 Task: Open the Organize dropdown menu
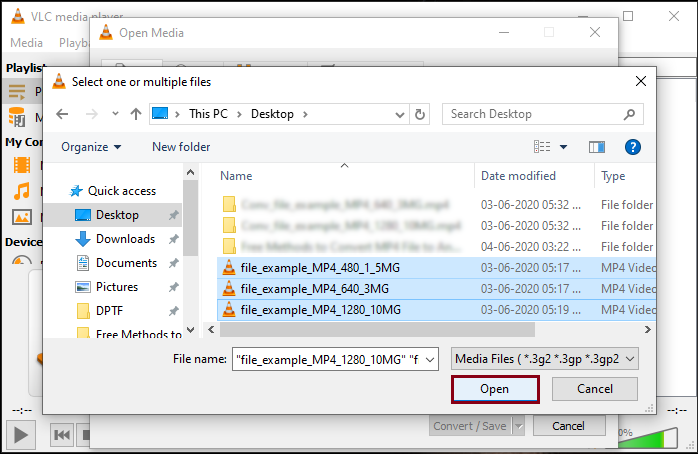click(x=91, y=147)
